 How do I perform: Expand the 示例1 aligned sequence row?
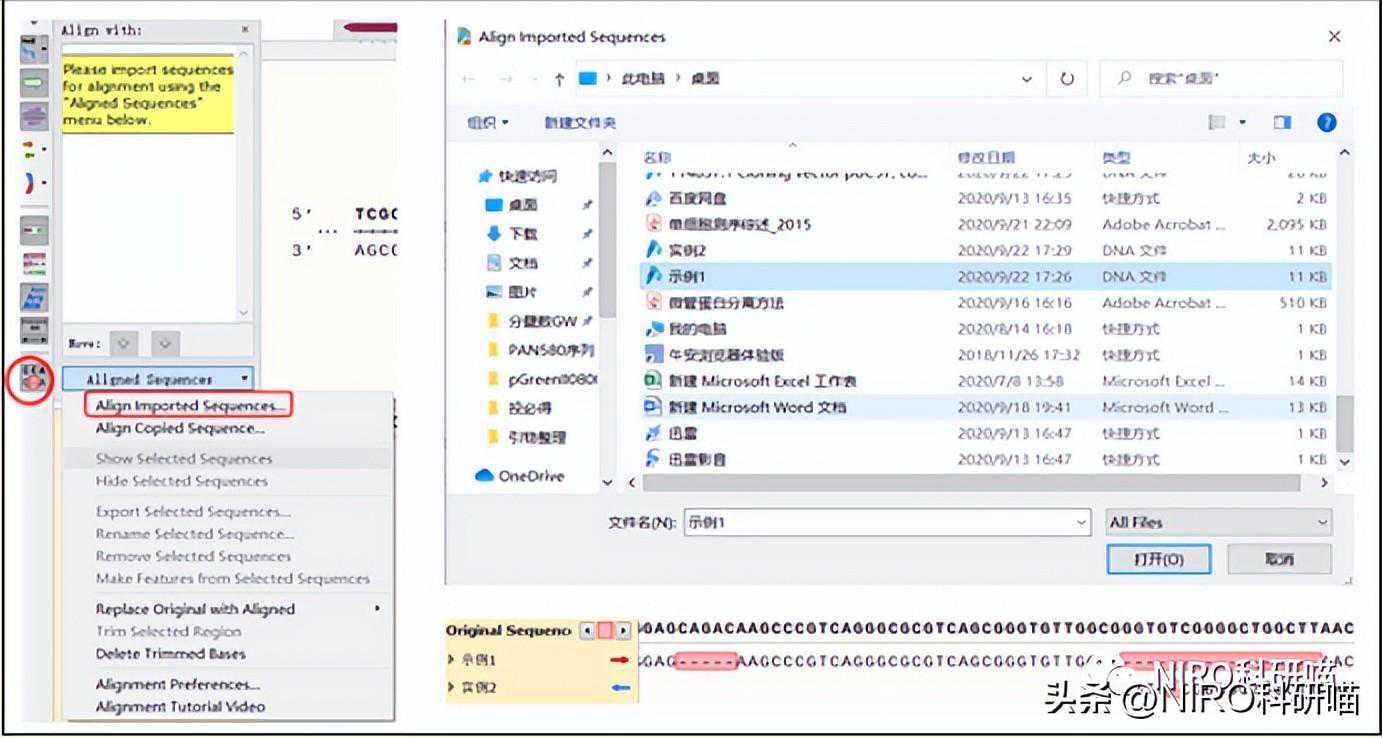coord(451,660)
